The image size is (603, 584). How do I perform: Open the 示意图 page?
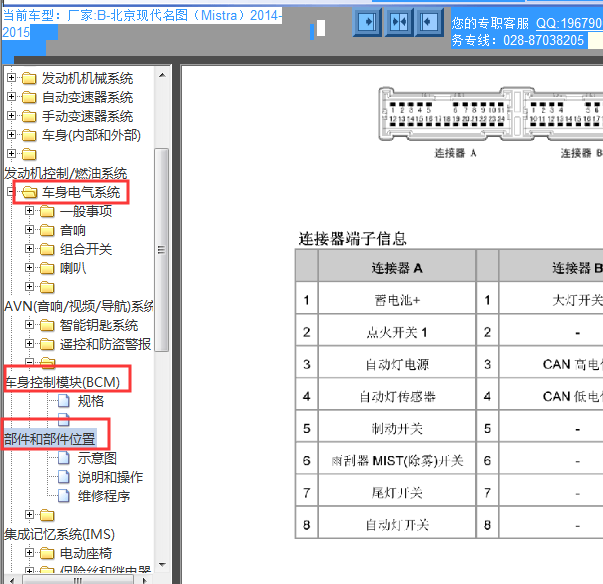(x=97, y=458)
